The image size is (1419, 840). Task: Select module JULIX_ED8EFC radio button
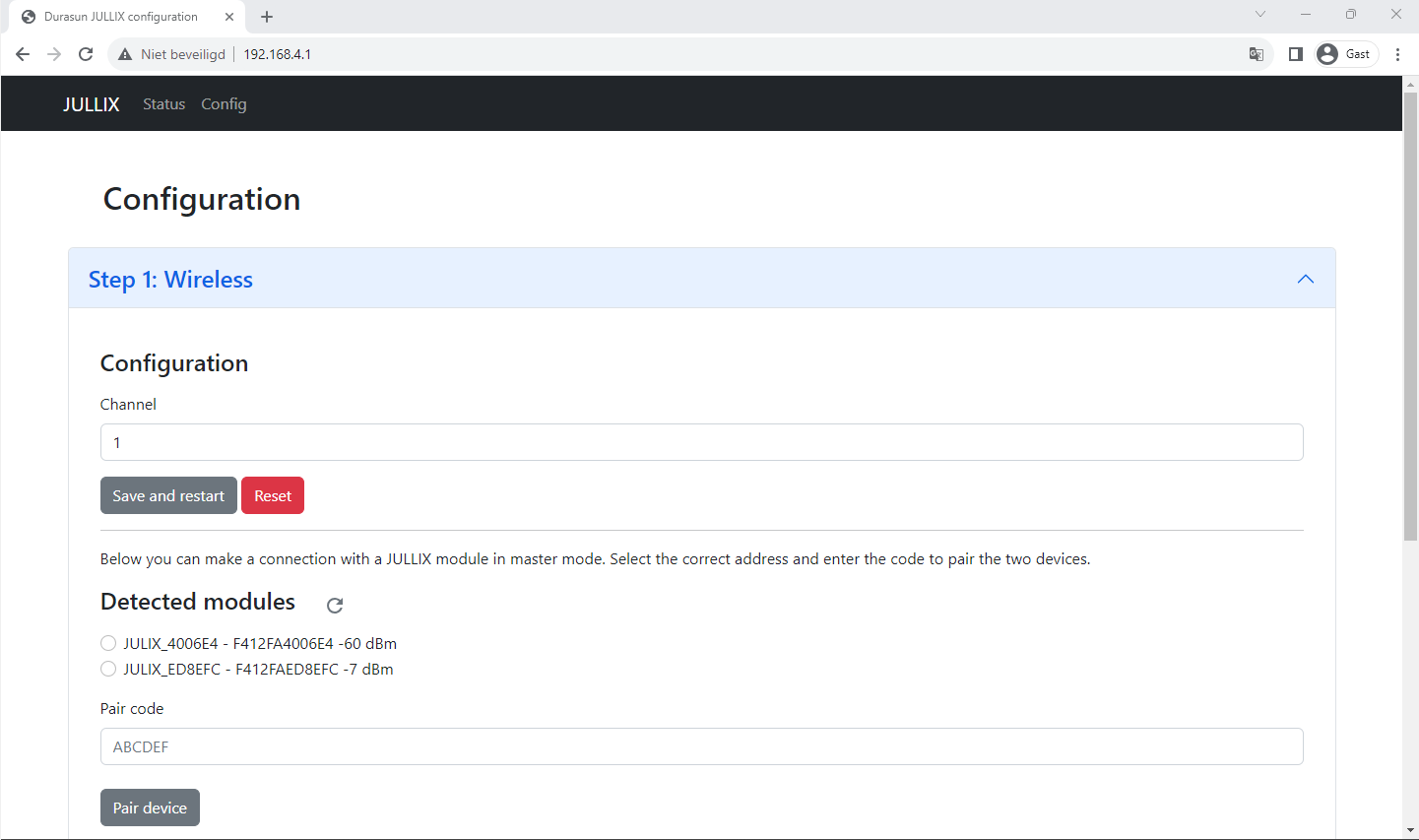pyautogui.click(x=108, y=669)
